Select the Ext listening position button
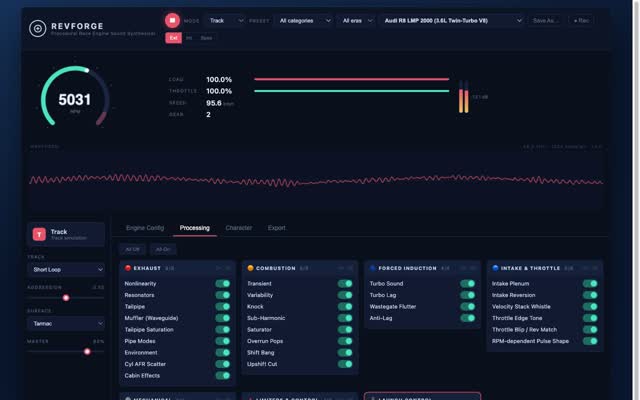 click(173, 38)
